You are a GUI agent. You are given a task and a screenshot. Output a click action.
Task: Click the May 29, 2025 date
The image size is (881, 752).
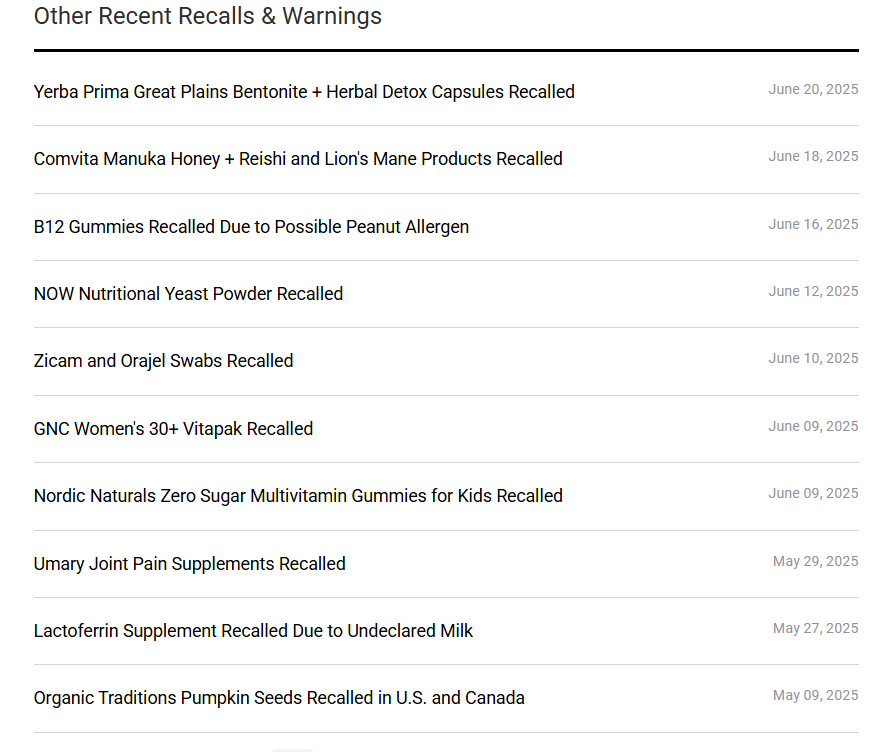pyautogui.click(x=815, y=561)
